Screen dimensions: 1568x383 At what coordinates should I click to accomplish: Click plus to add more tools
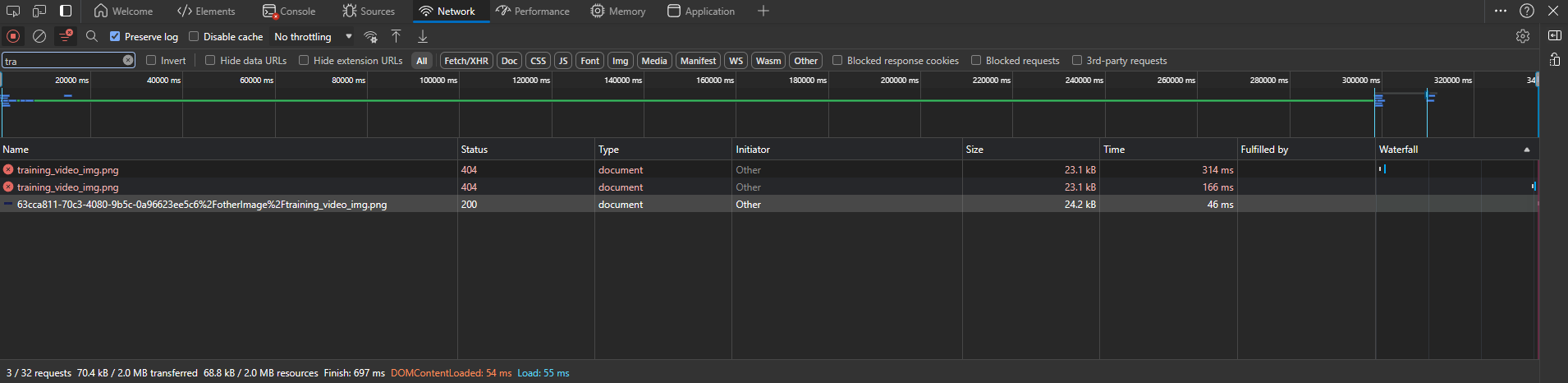[x=763, y=11]
